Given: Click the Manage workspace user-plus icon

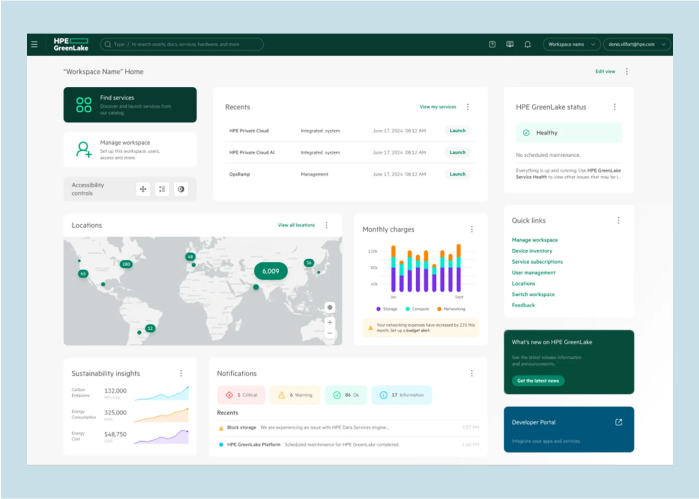Looking at the screenshot, I should [x=83, y=149].
